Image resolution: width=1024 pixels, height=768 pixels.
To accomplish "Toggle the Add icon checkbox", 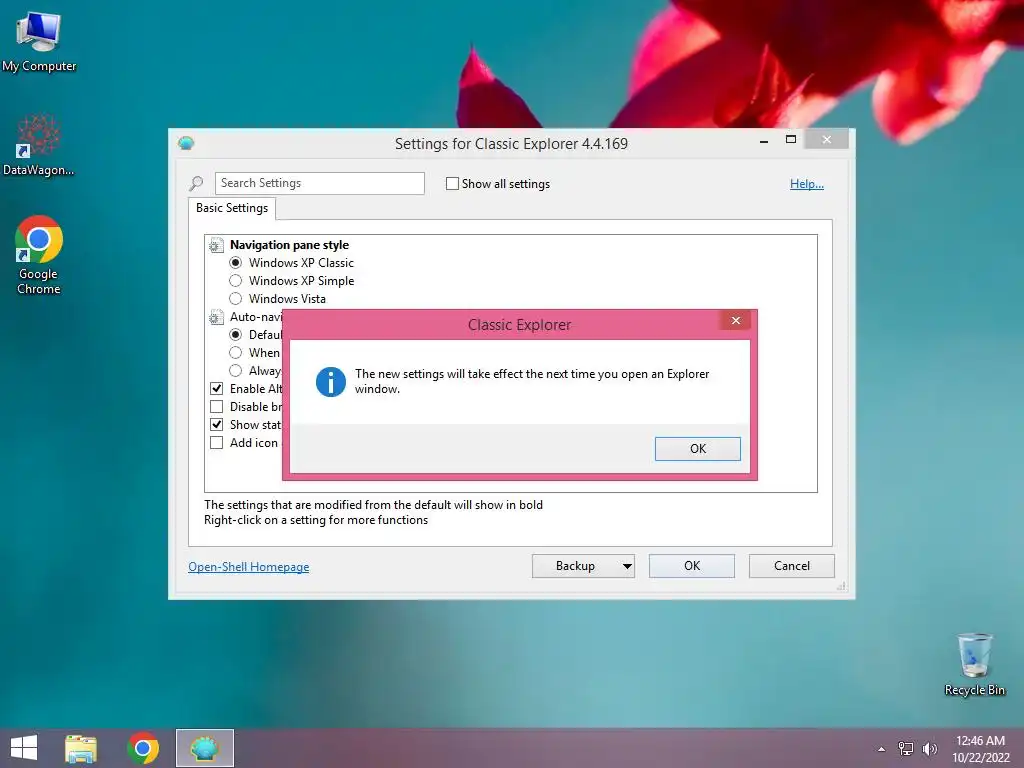I will [217, 443].
